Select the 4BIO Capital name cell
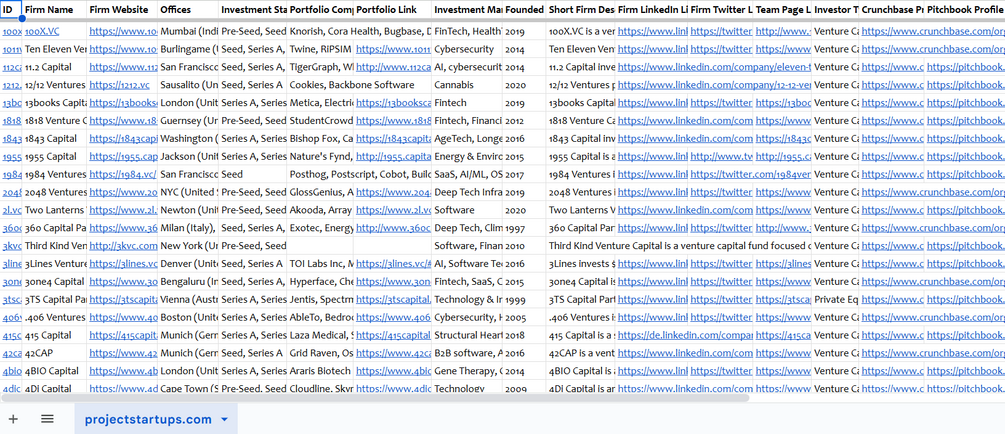The image size is (1005, 434). 55,371
